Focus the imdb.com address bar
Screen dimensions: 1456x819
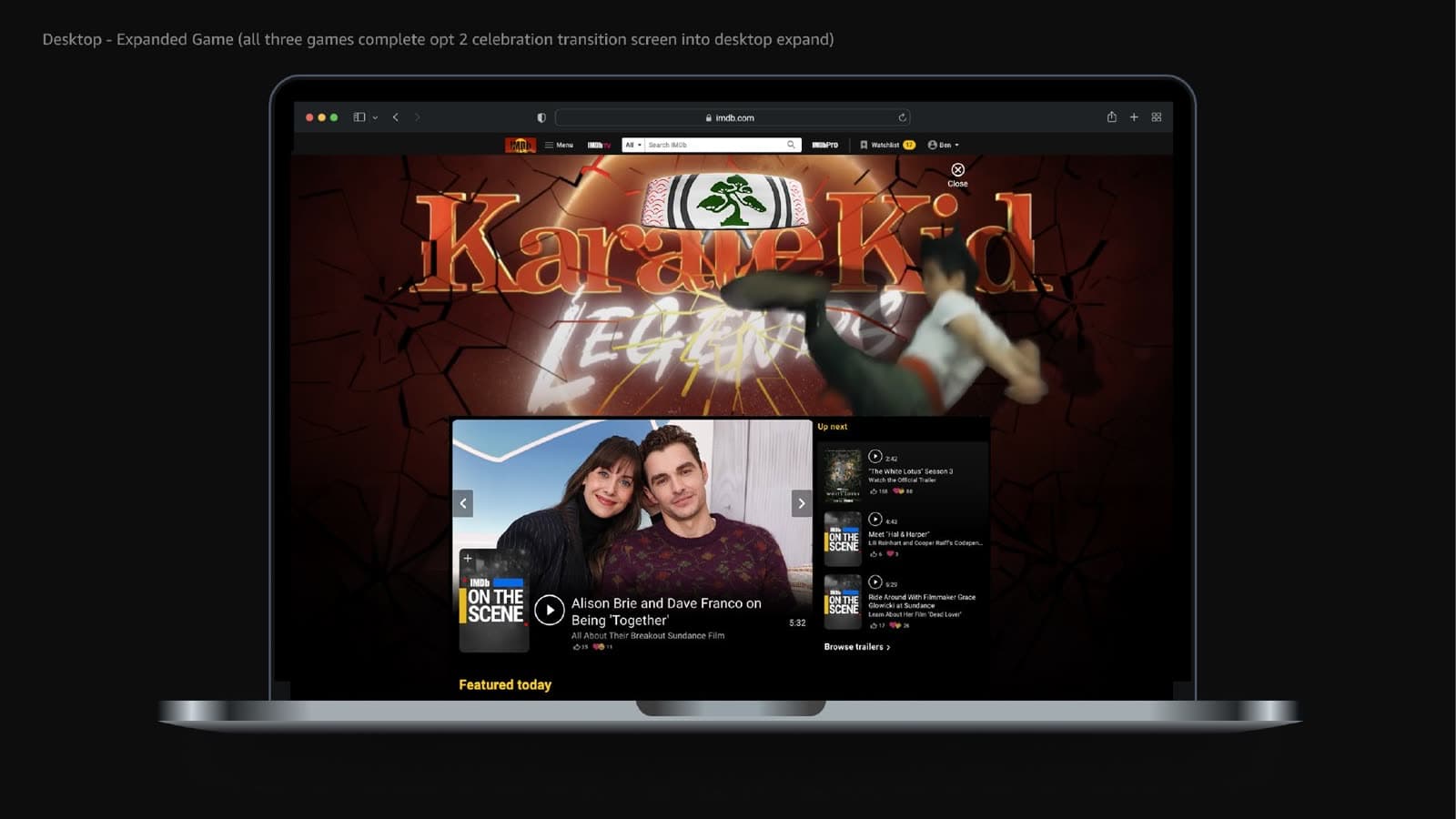tap(733, 117)
